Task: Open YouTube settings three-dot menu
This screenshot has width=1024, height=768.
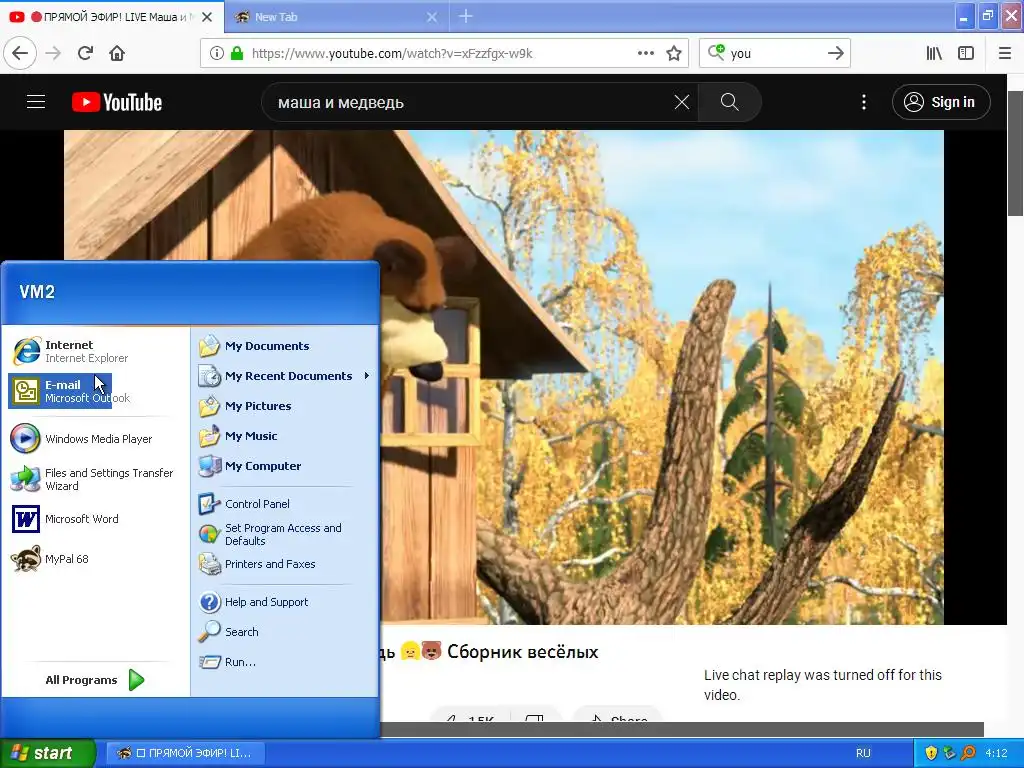Action: [x=864, y=102]
